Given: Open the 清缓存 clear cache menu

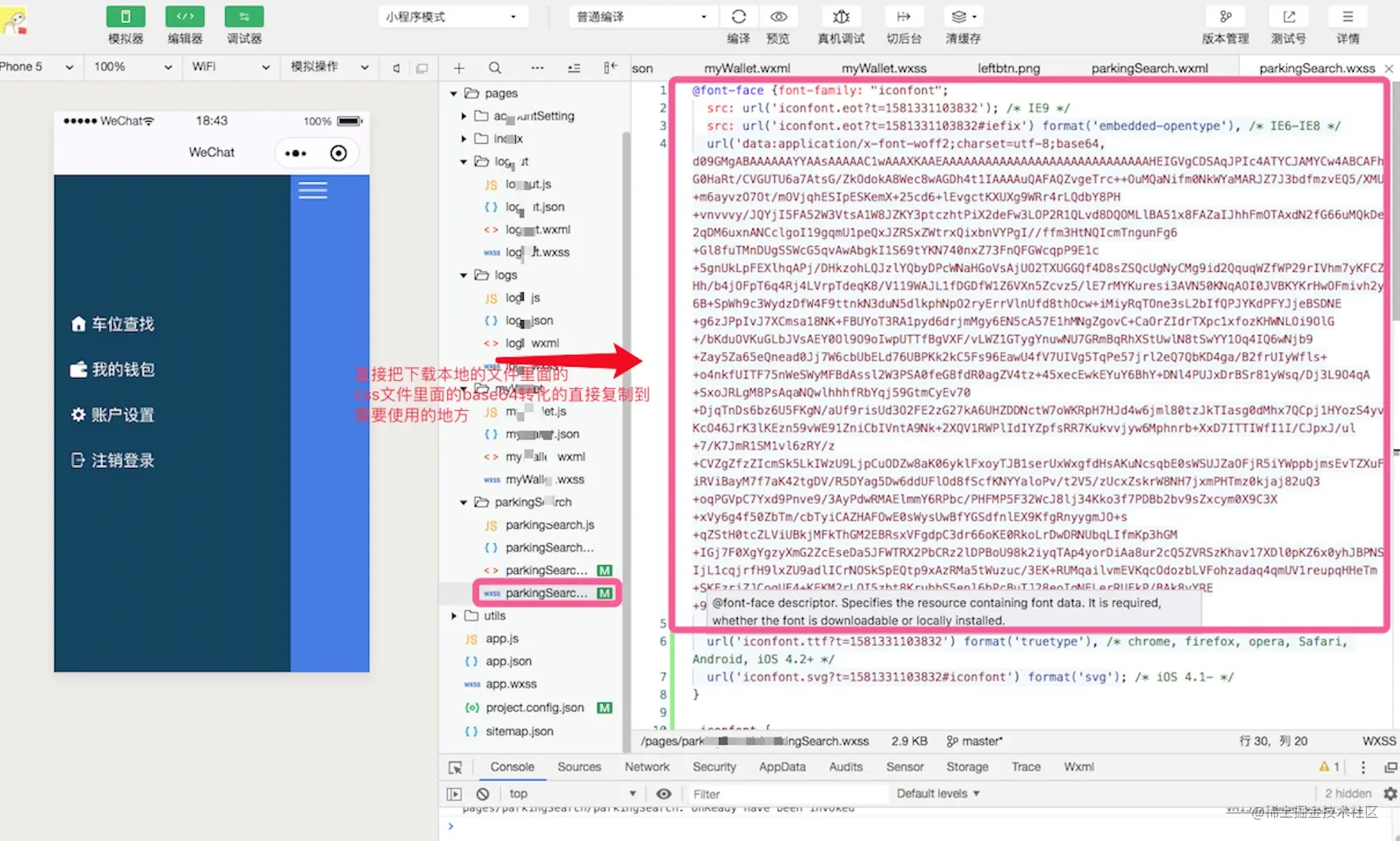Looking at the screenshot, I should tap(963, 17).
